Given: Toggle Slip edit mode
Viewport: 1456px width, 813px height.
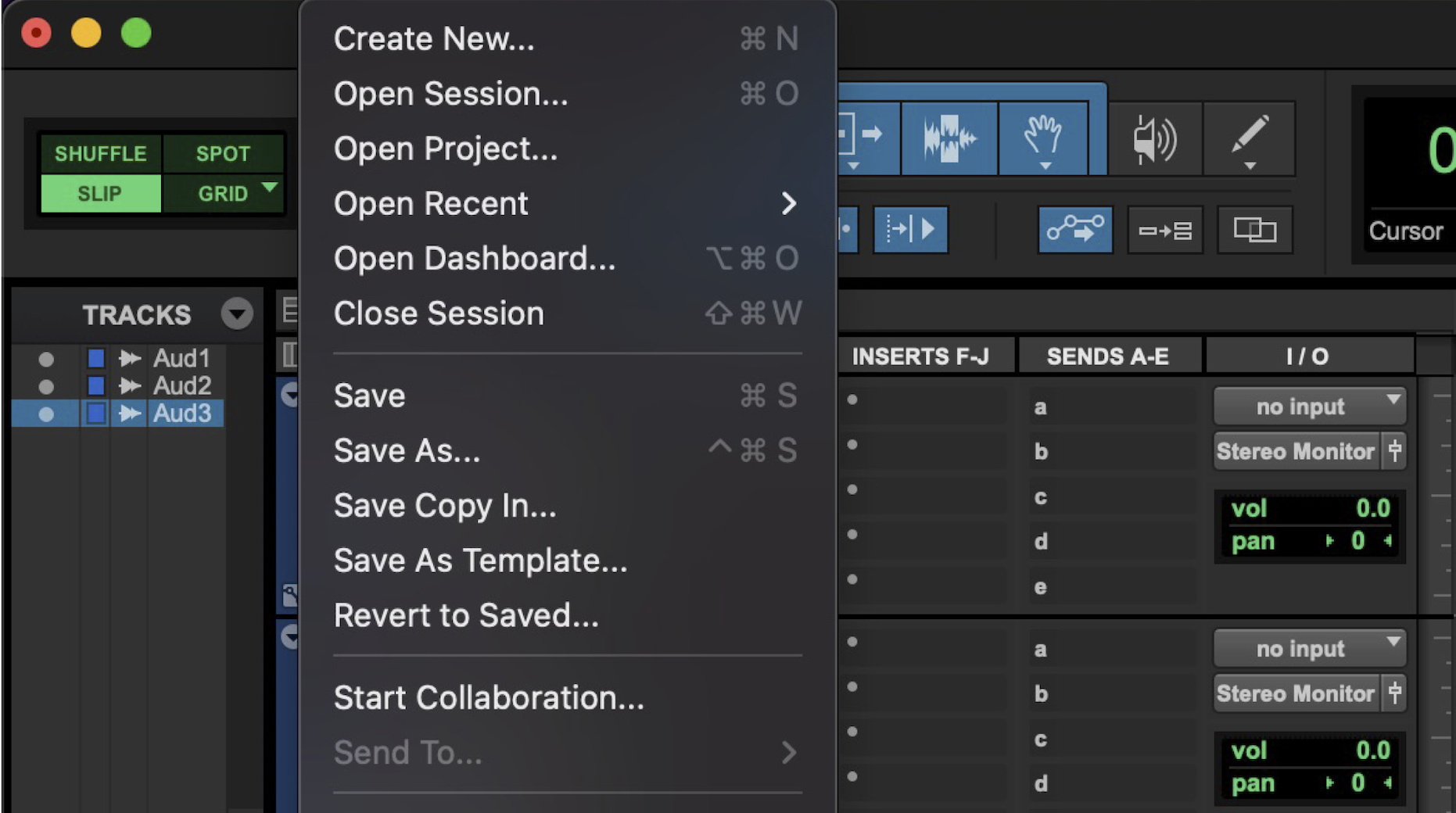Looking at the screenshot, I should pos(100,194).
